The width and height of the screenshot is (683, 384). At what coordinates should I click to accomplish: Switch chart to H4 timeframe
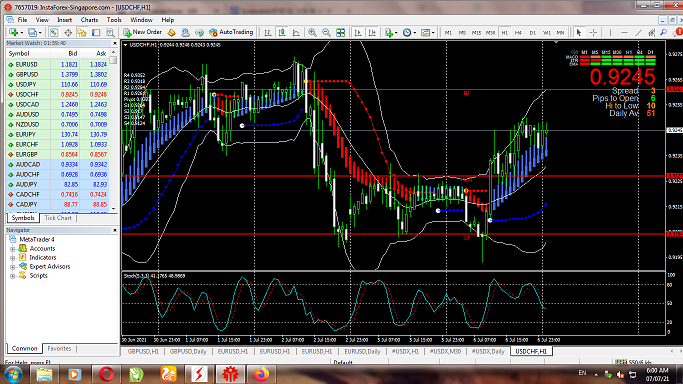point(518,33)
